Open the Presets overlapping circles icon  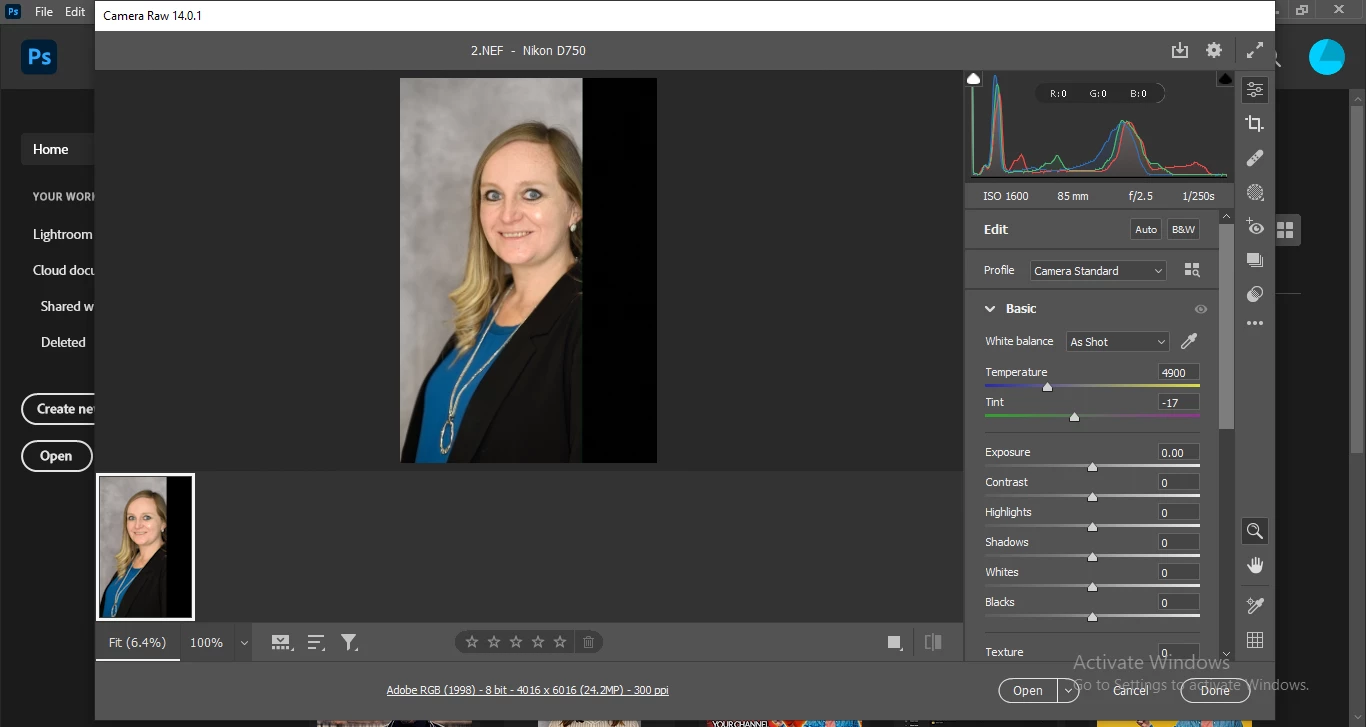tap(1255, 294)
